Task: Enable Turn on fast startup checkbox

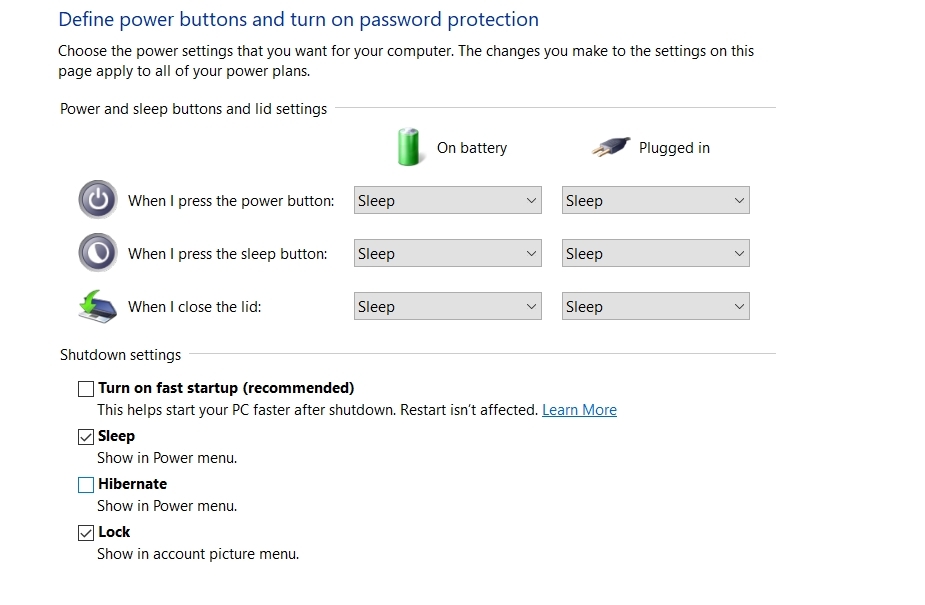Action: coord(86,388)
